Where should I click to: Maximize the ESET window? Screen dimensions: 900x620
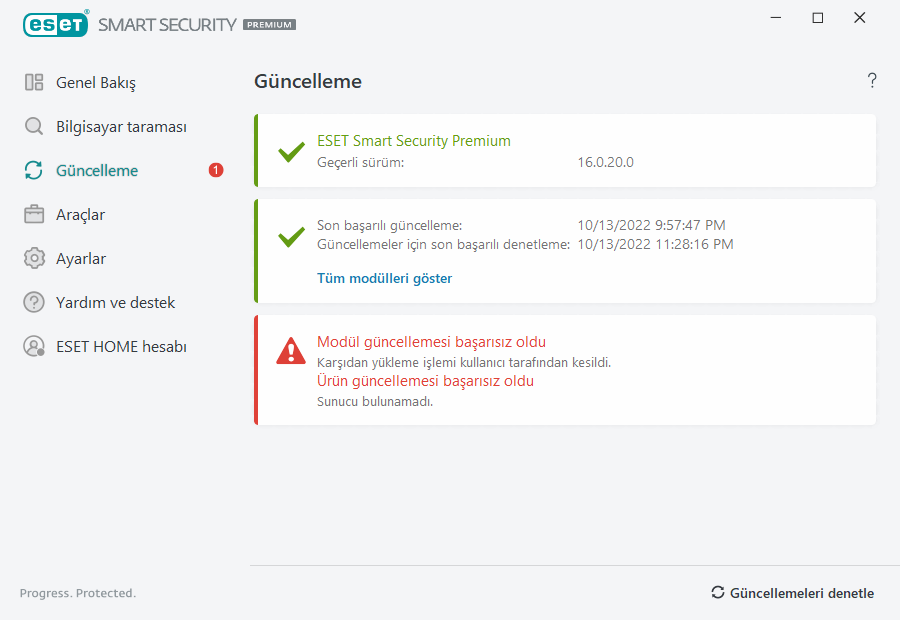(818, 18)
